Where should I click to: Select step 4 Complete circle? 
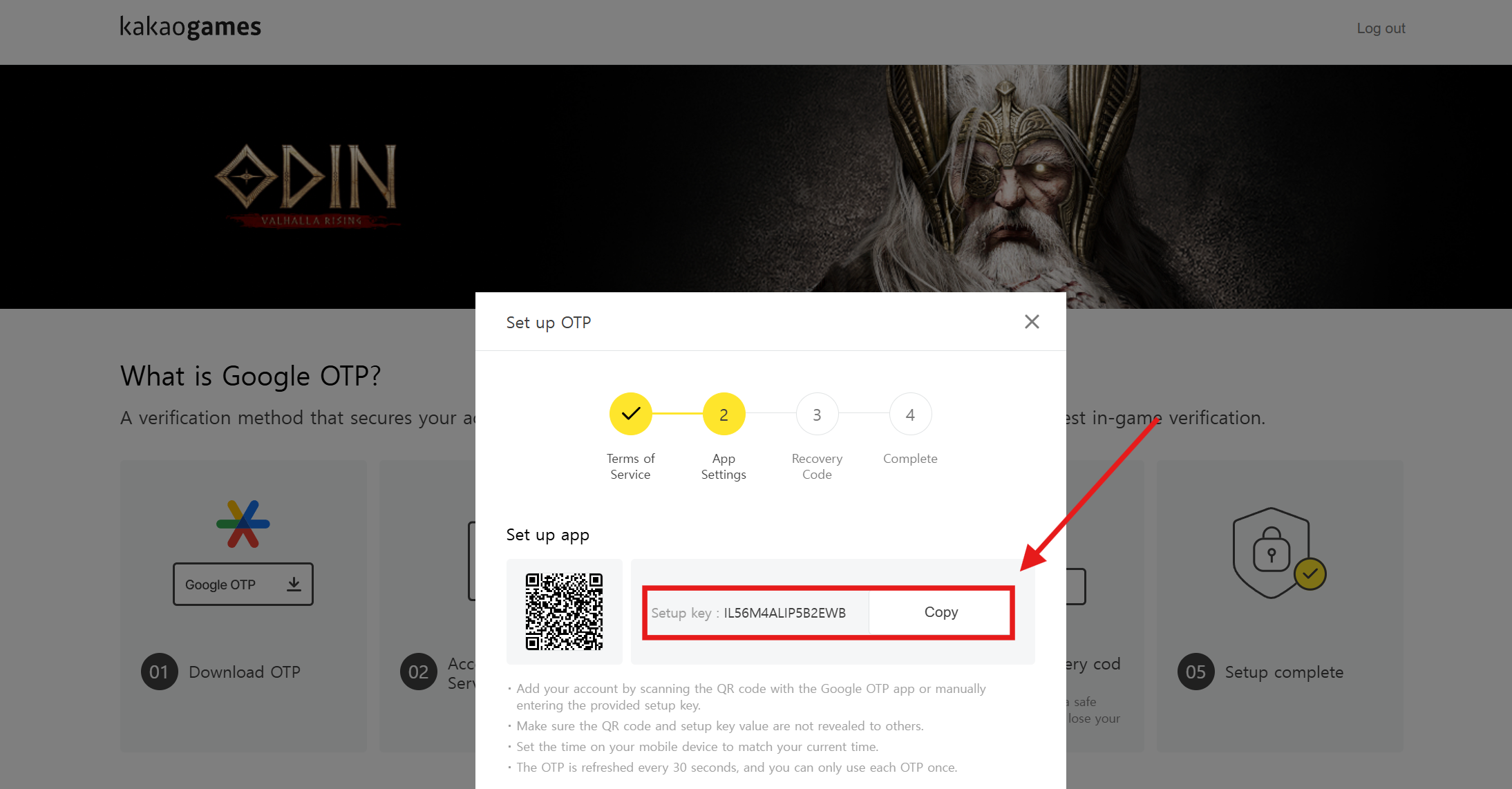click(910, 414)
